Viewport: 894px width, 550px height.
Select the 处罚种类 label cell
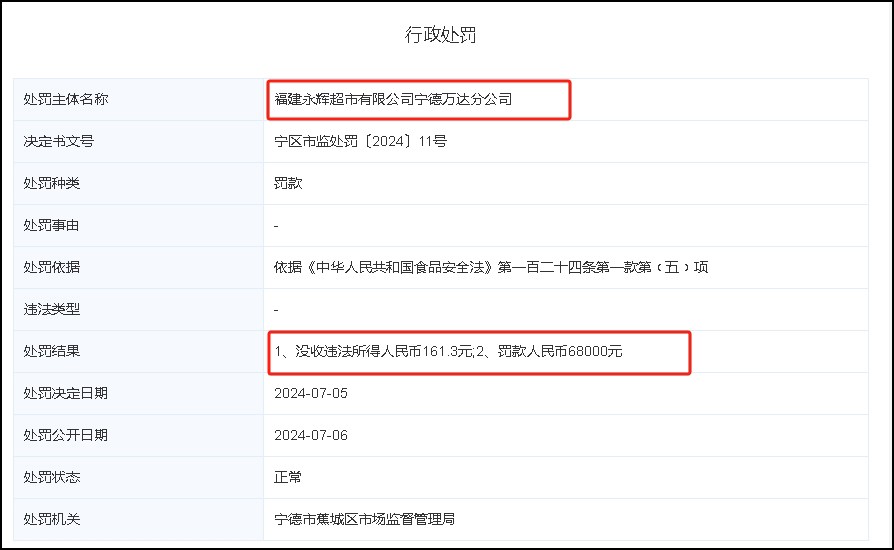coord(52,183)
